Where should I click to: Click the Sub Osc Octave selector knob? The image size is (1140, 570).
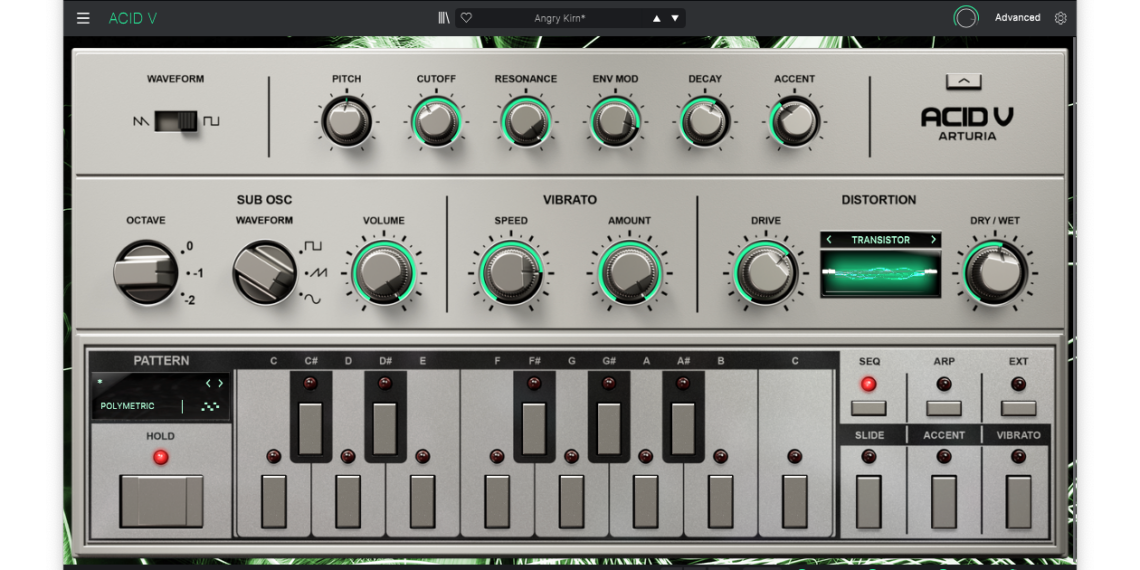point(146,273)
